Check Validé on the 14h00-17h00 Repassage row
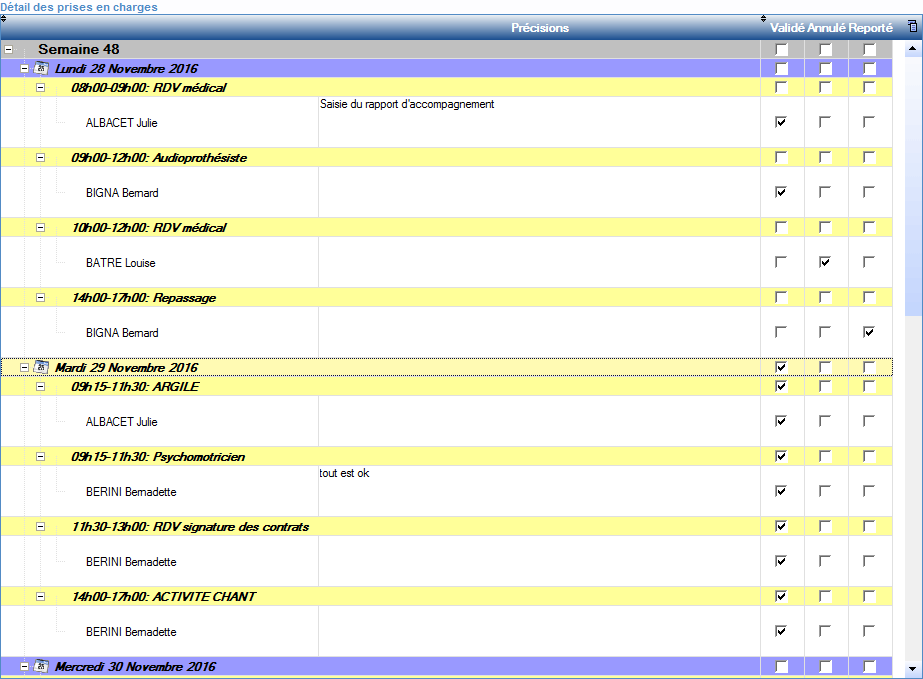The height and width of the screenshot is (679, 923). click(x=782, y=298)
